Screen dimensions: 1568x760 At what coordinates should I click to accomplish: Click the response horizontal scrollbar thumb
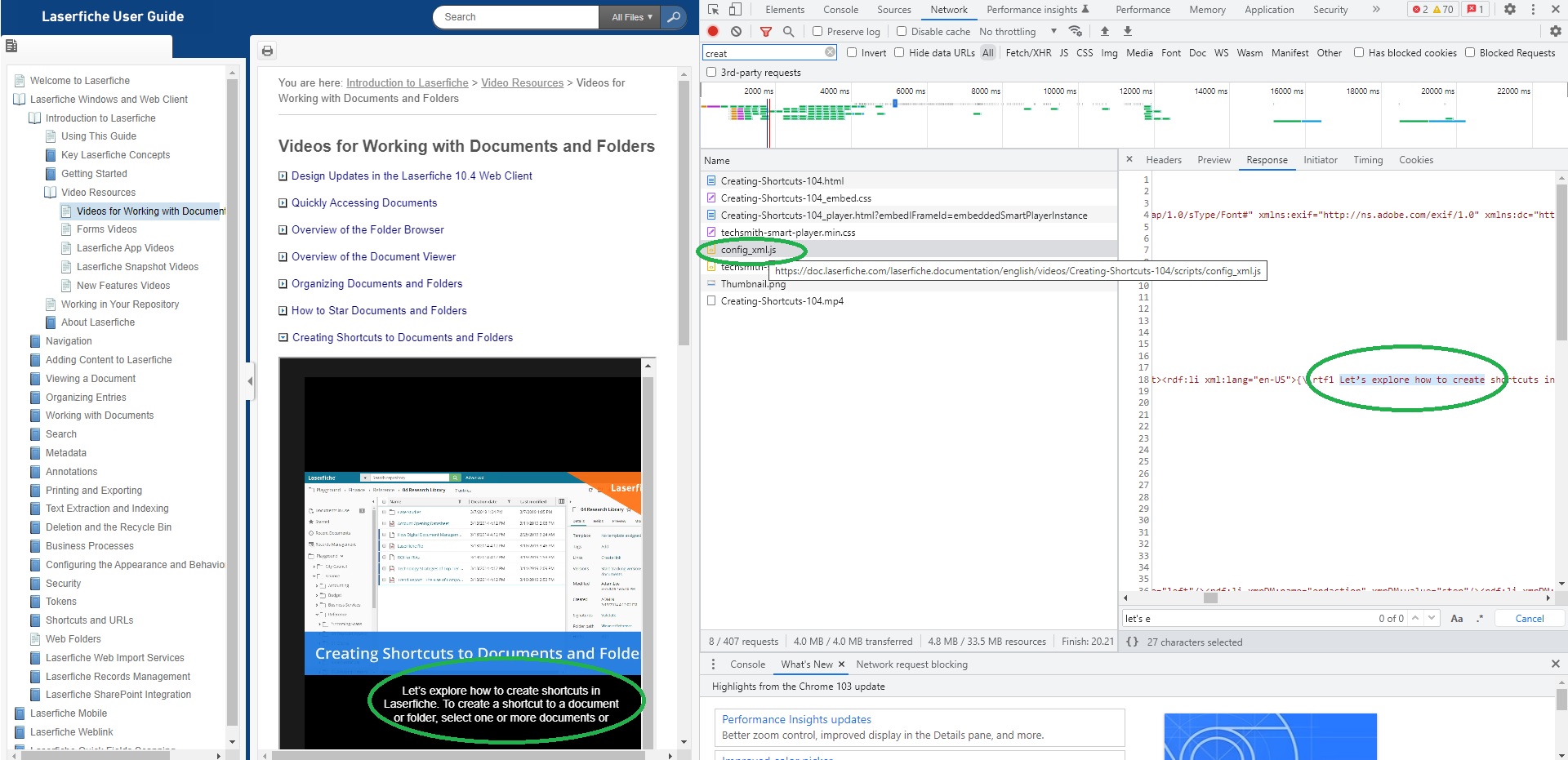[x=1210, y=598]
